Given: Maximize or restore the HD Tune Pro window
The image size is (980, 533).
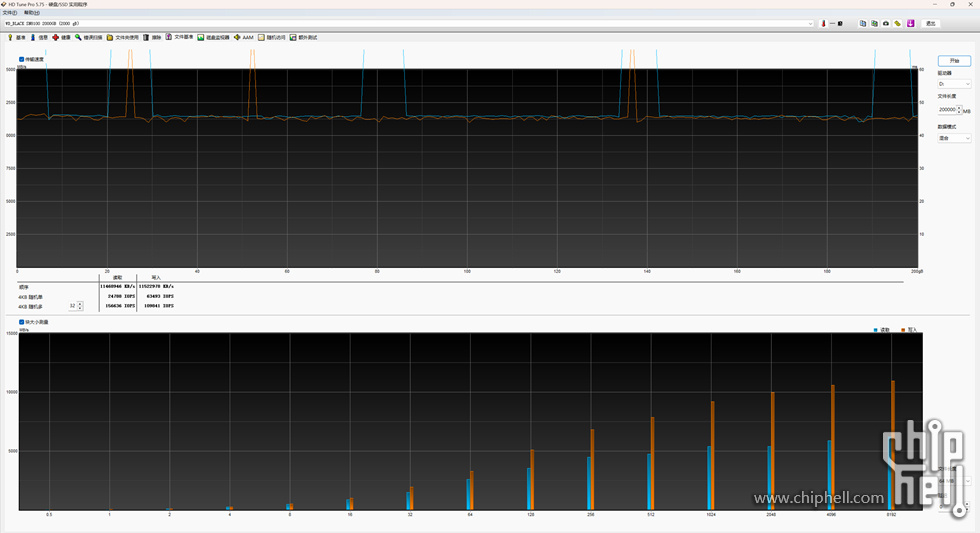Looking at the screenshot, I should pyautogui.click(x=952, y=4).
